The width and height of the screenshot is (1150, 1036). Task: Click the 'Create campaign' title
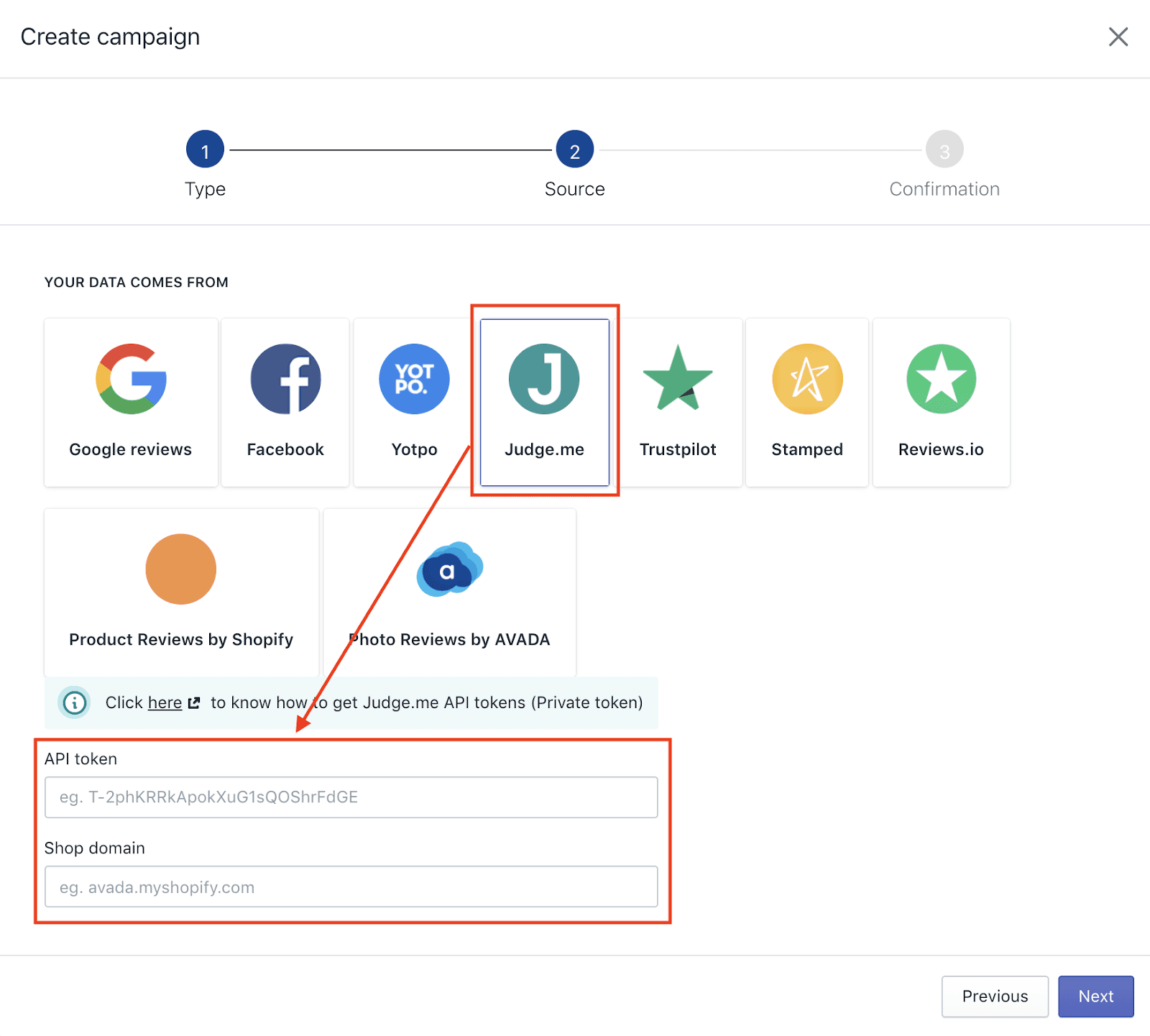pos(110,37)
